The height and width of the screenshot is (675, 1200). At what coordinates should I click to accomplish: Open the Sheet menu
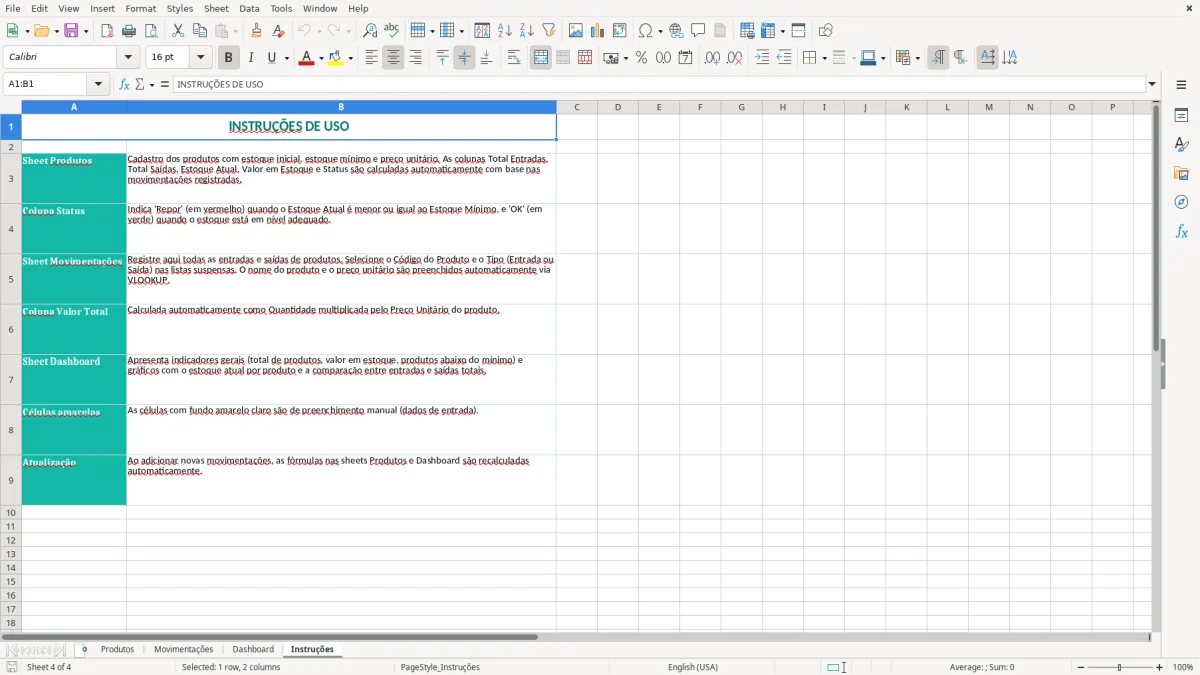216,8
